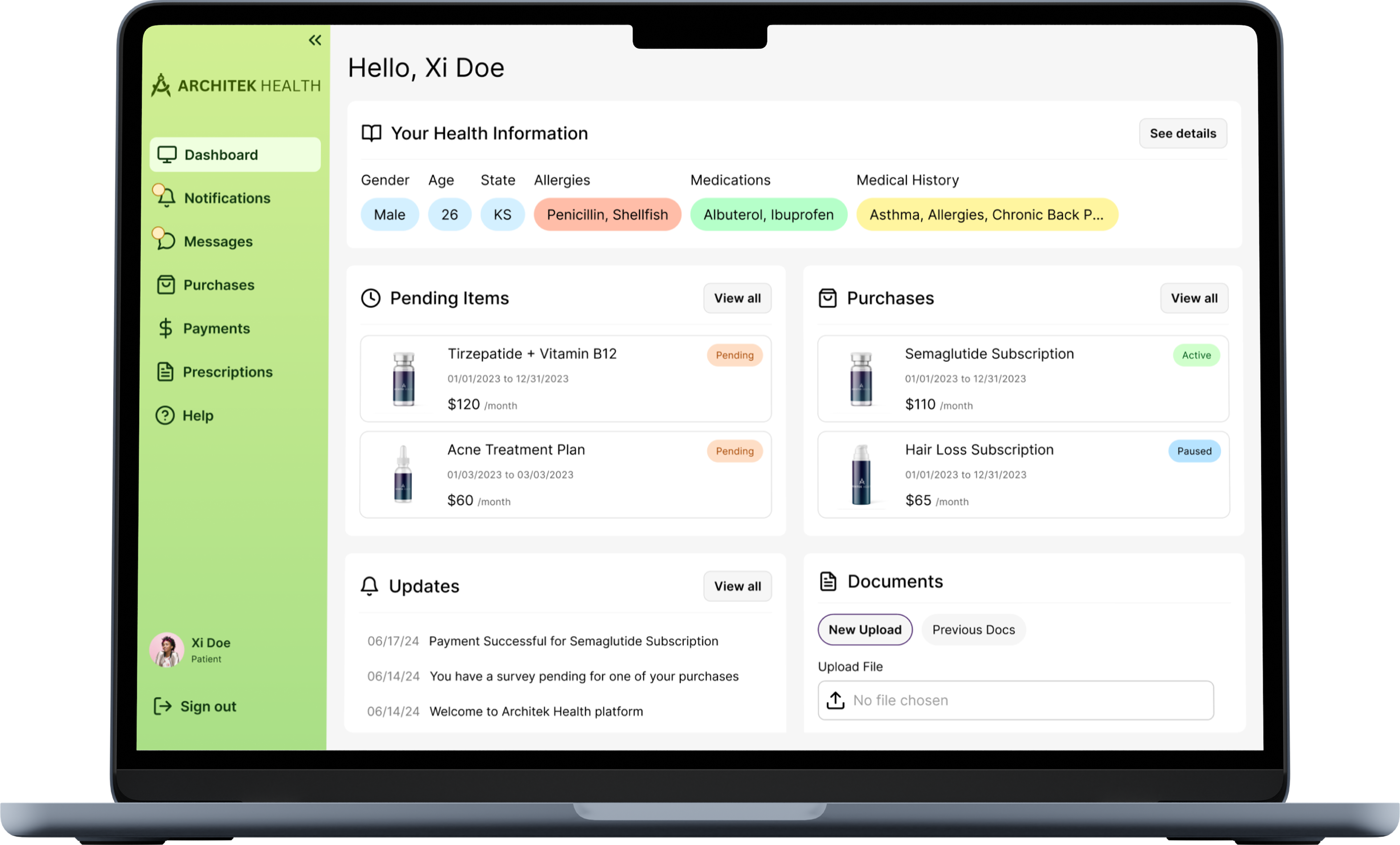Go to Dashboard in the sidebar
The width and height of the screenshot is (1400, 845).
click(235, 155)
